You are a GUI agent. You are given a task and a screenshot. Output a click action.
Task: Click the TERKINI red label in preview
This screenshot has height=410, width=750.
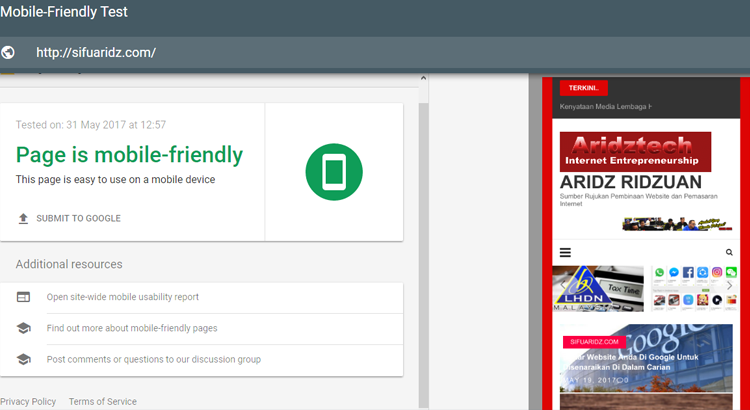(584, 88)
